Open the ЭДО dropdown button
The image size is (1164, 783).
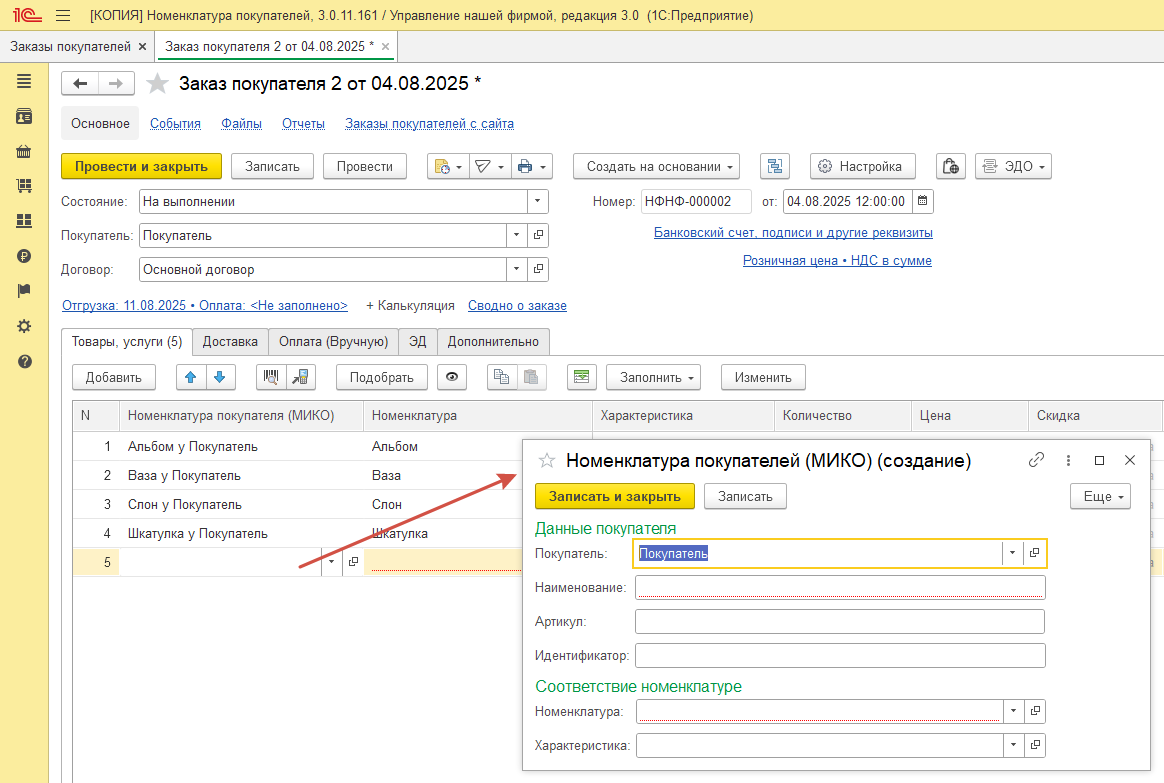[x=1013, y=166]
